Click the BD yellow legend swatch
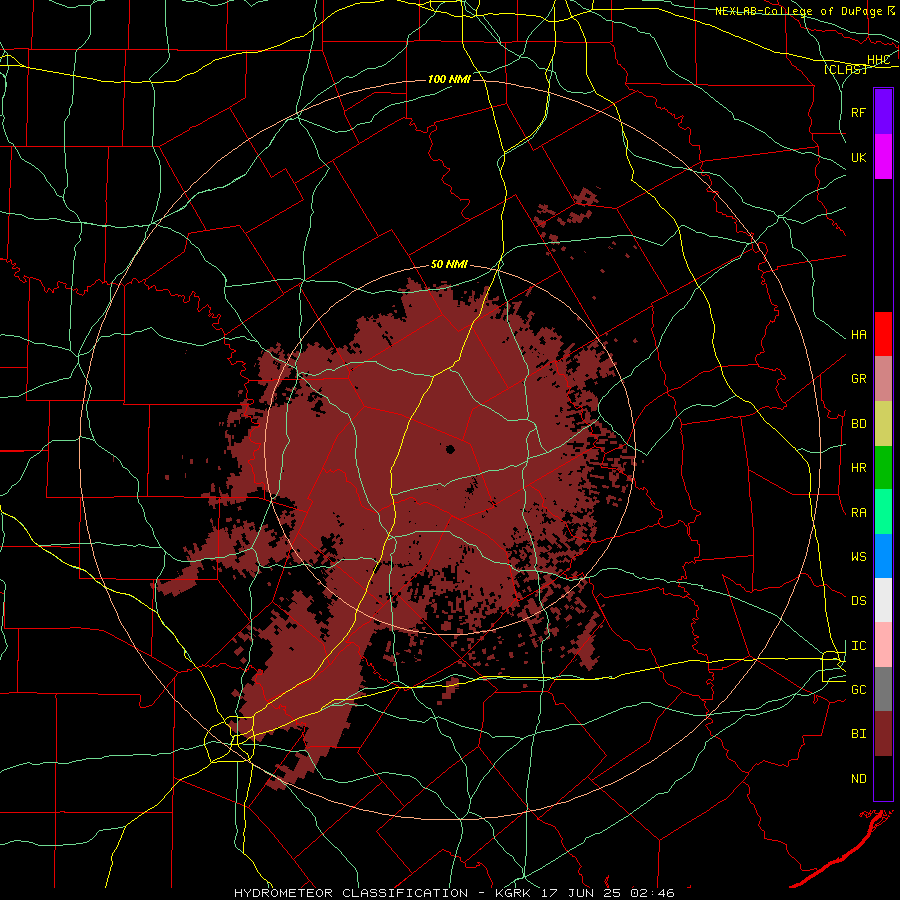Viewport: 900px width, 900px height. pyautogui.click(x=883, y=424)
